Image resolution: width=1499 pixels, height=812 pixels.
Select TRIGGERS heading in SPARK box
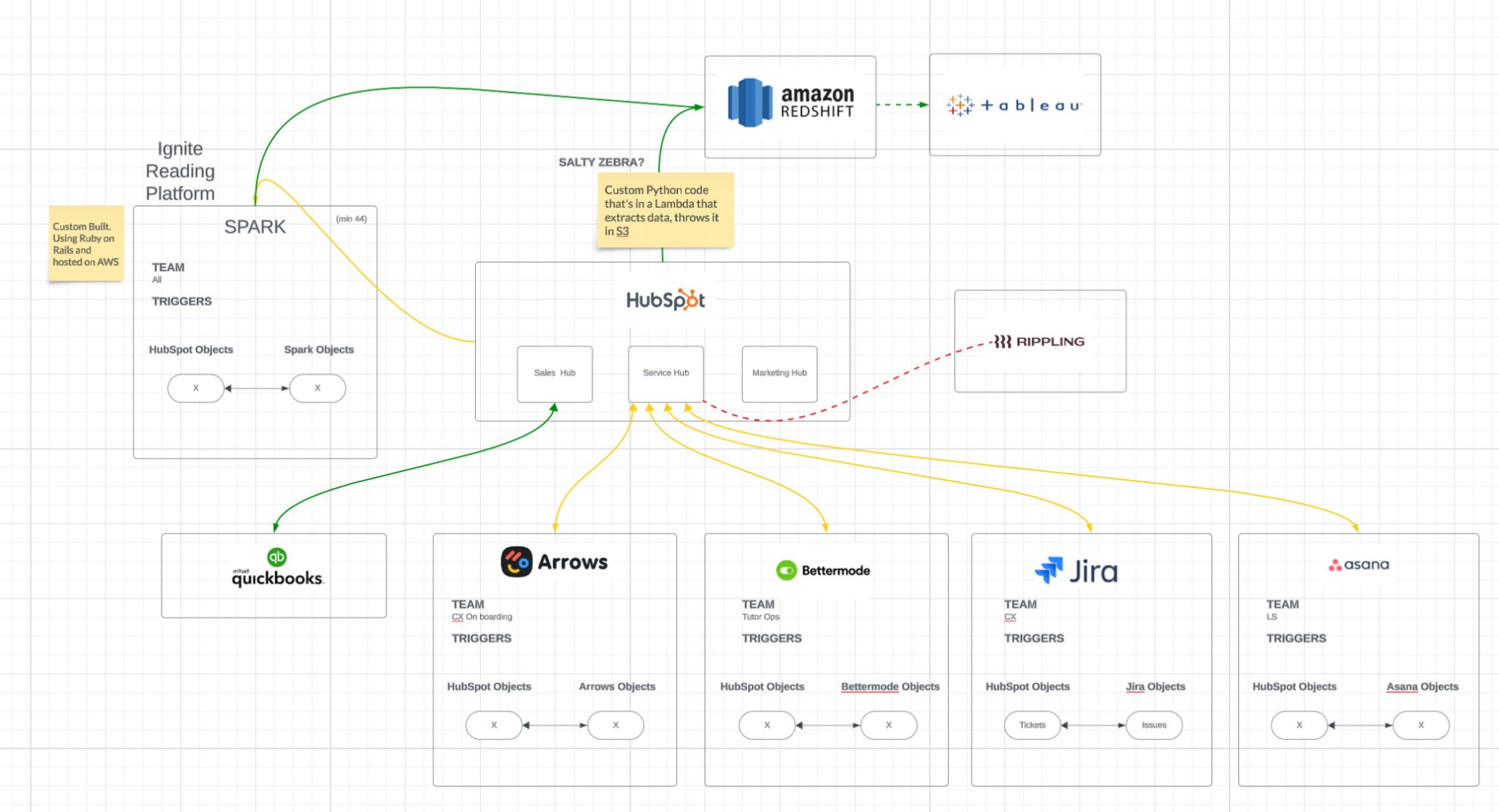pyautogui.click(x=182, y=301)
